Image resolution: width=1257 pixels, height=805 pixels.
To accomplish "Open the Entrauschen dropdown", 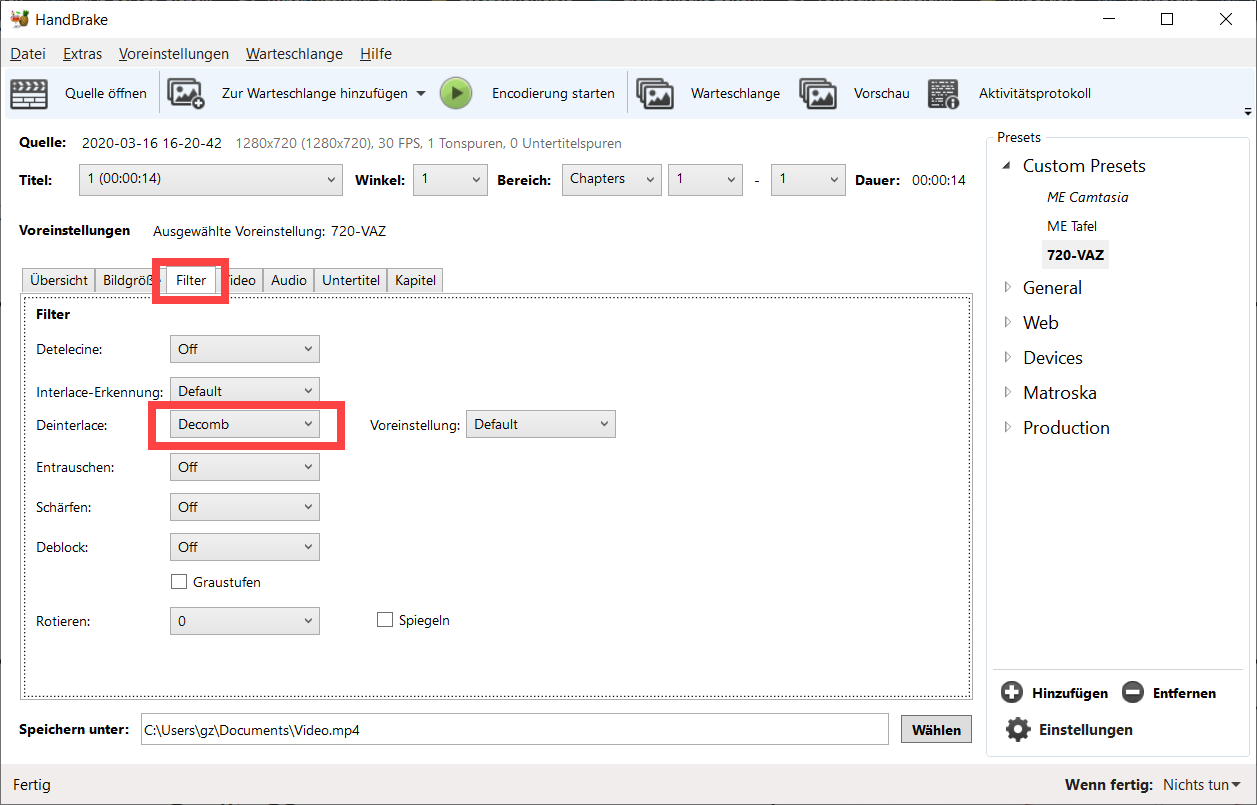I will 245,467.
